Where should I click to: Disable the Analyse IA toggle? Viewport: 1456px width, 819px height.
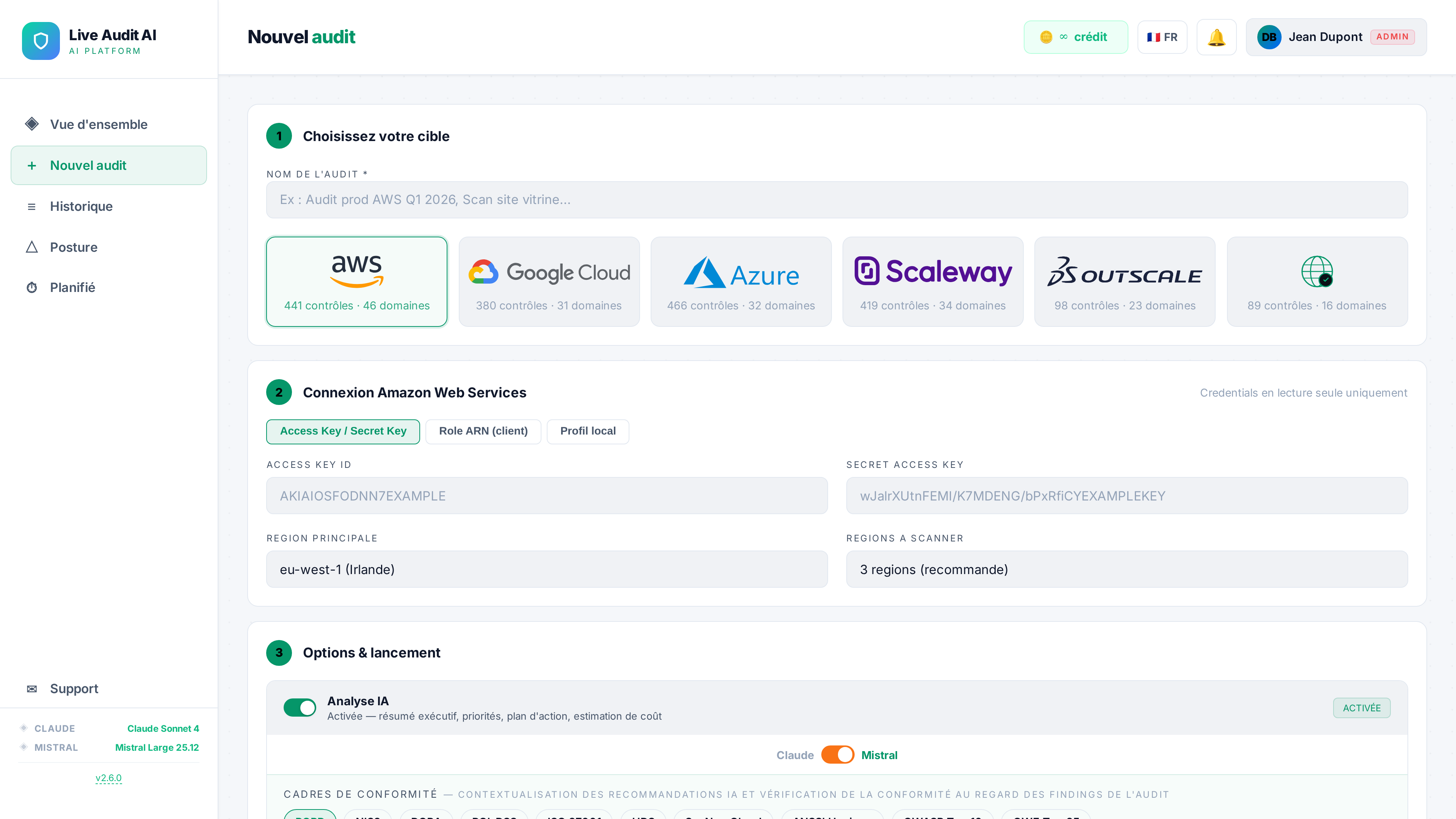click(x=300, y=708)
